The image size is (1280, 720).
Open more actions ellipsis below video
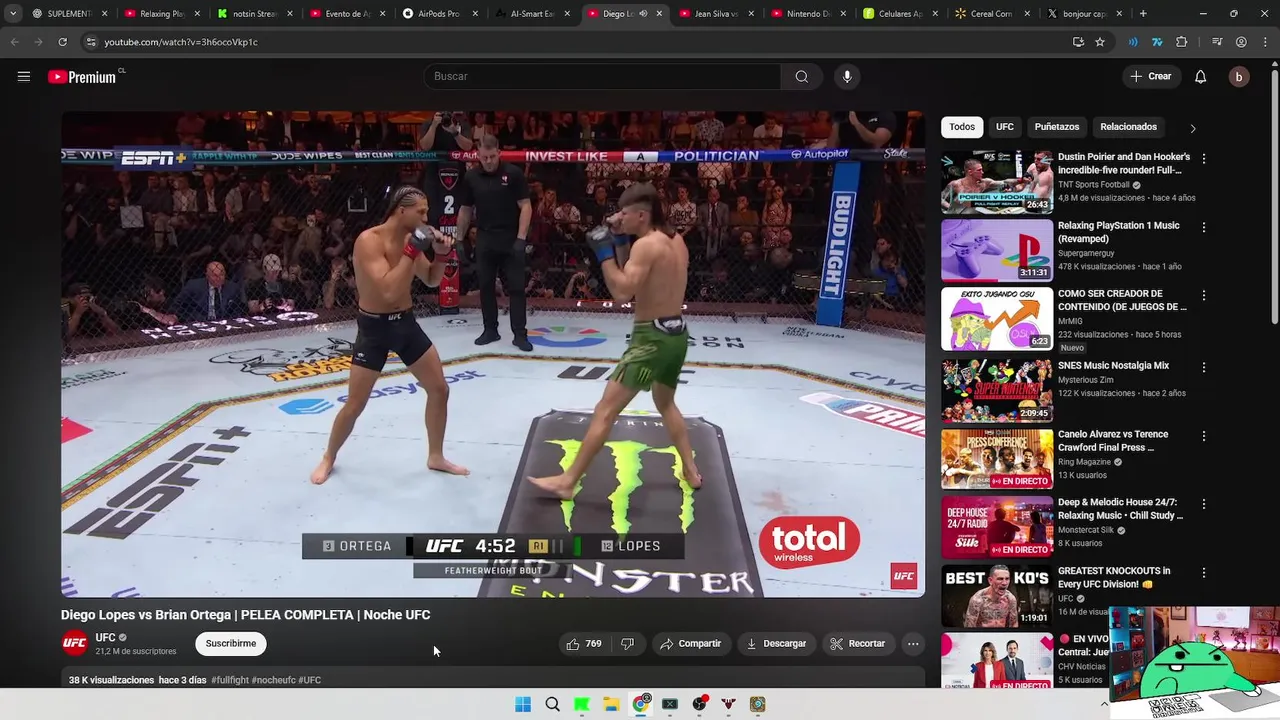point(913,644)
